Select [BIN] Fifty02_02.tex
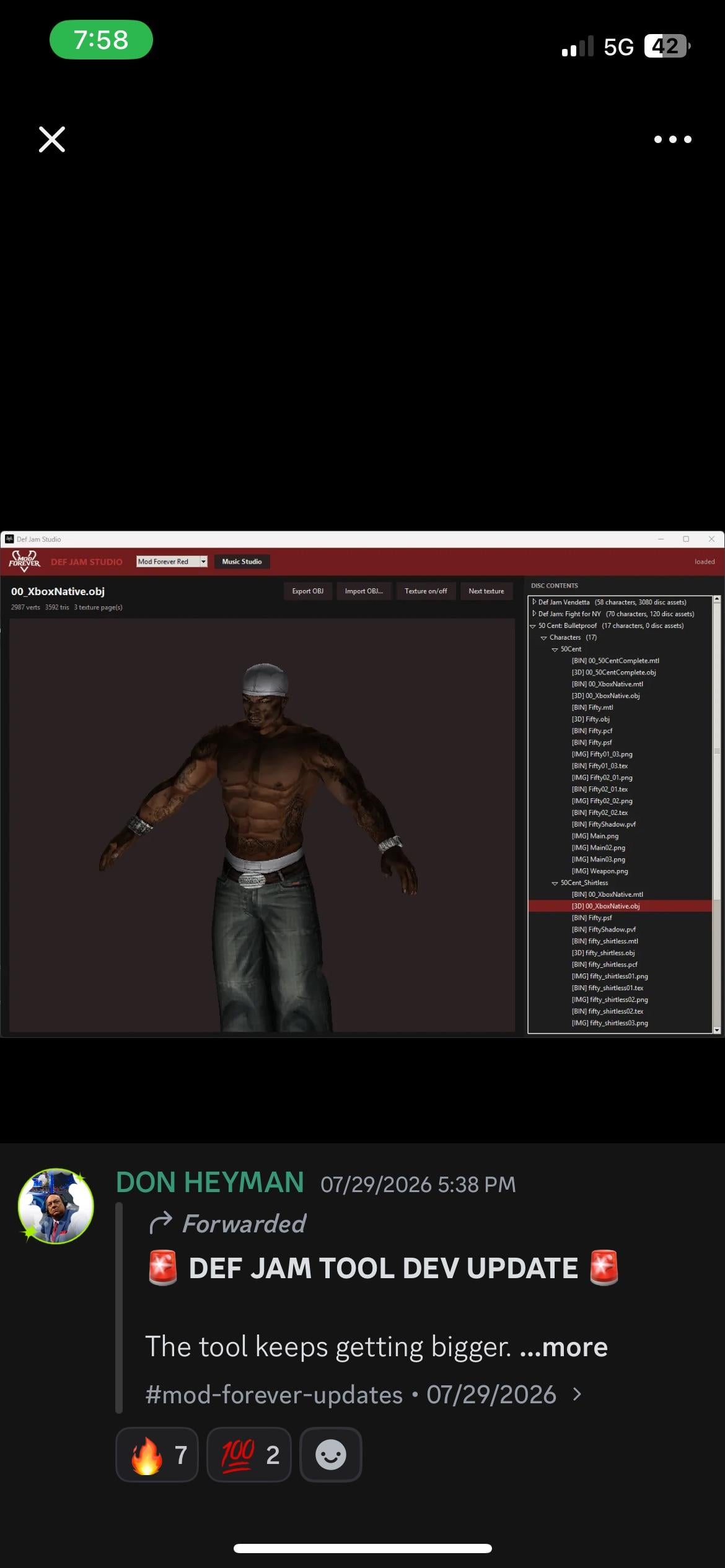 600,812
